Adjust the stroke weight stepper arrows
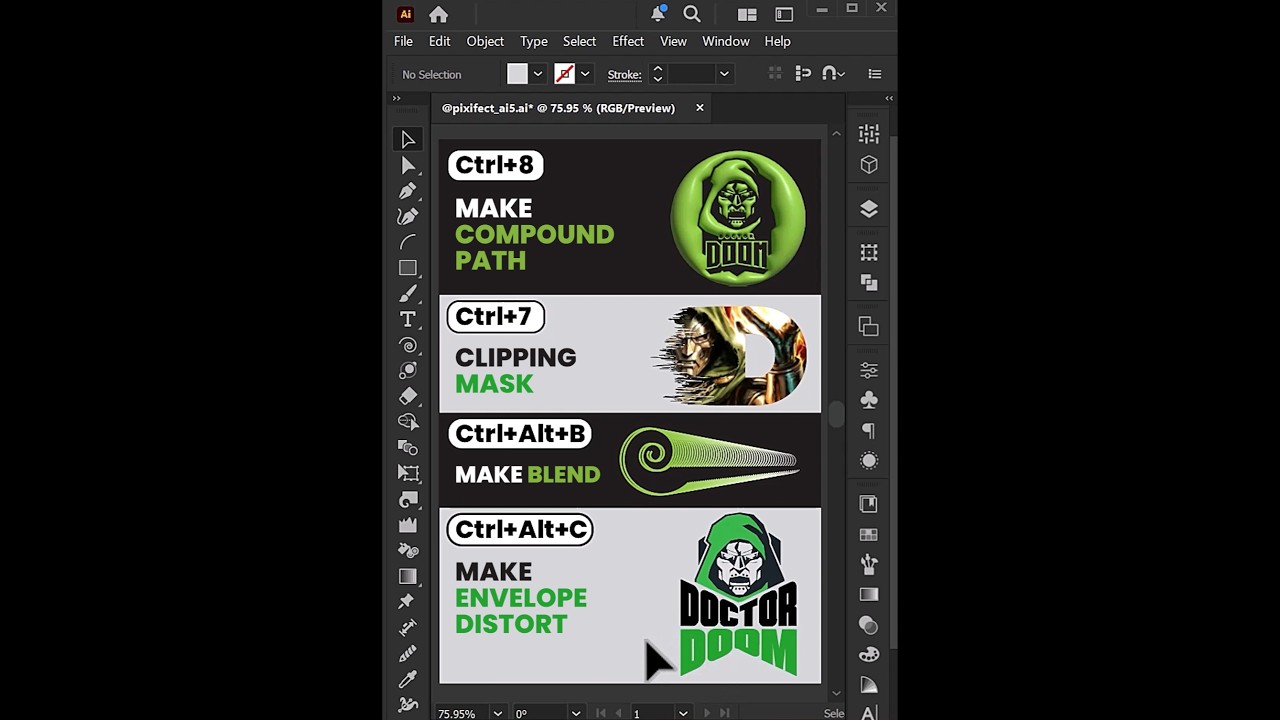Viewport: 1280px width, 720px height. pos(657,74)
